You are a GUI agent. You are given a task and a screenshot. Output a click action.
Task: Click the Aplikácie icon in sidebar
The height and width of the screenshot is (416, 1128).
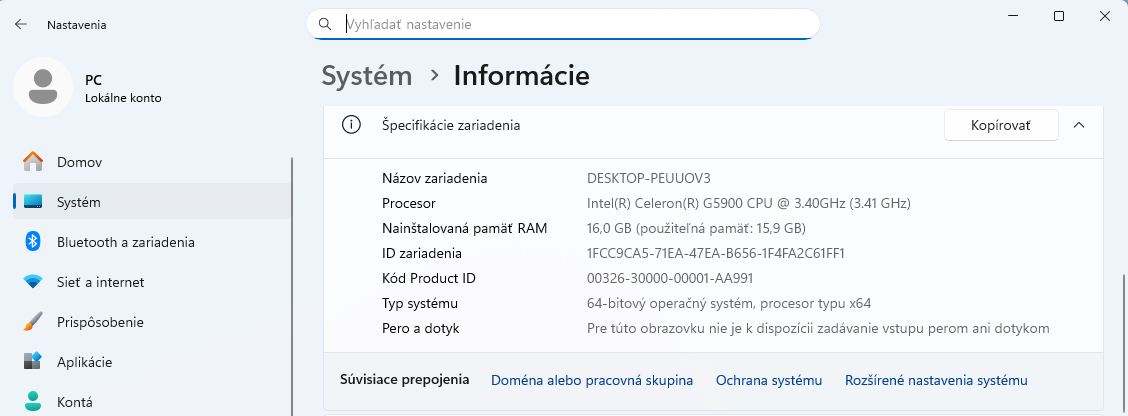point(33,362)
